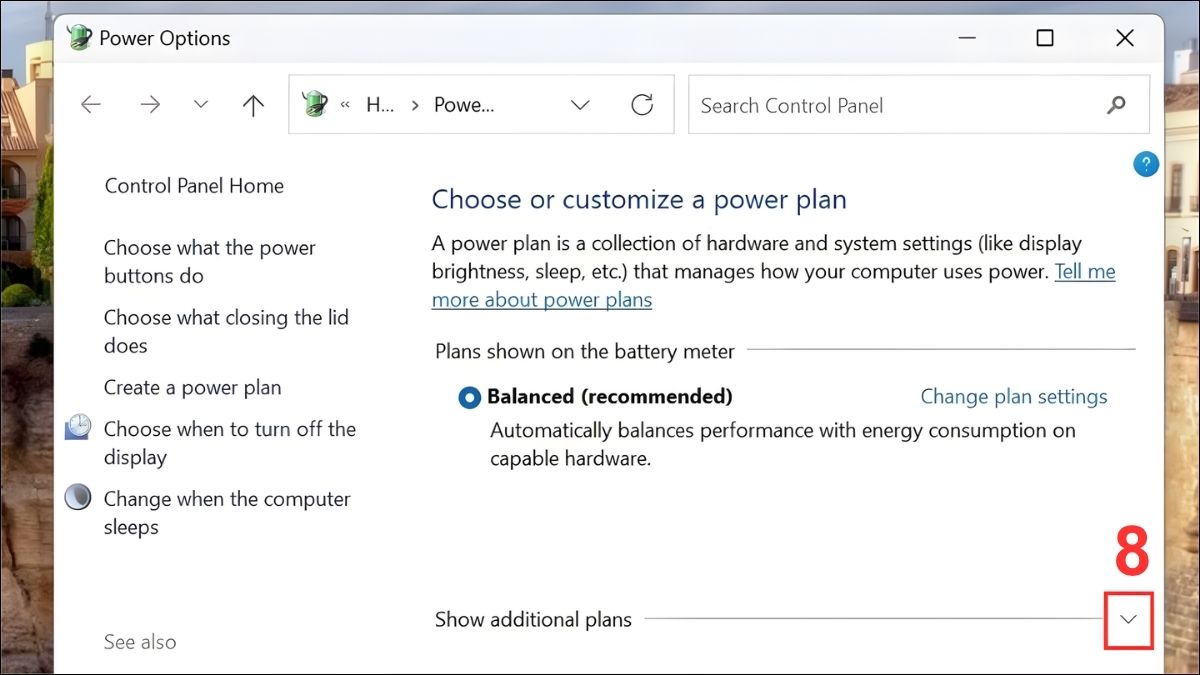
Task: Open the address bar history dropdown
Action: pyautogui.click(x=580, y=105)
